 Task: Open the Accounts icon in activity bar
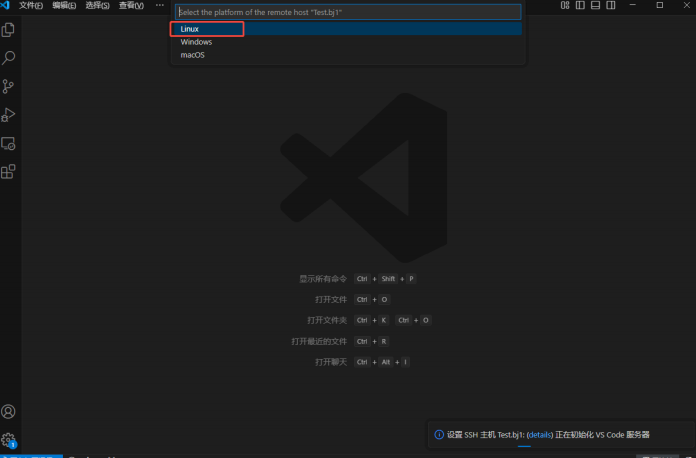[8, 412]
